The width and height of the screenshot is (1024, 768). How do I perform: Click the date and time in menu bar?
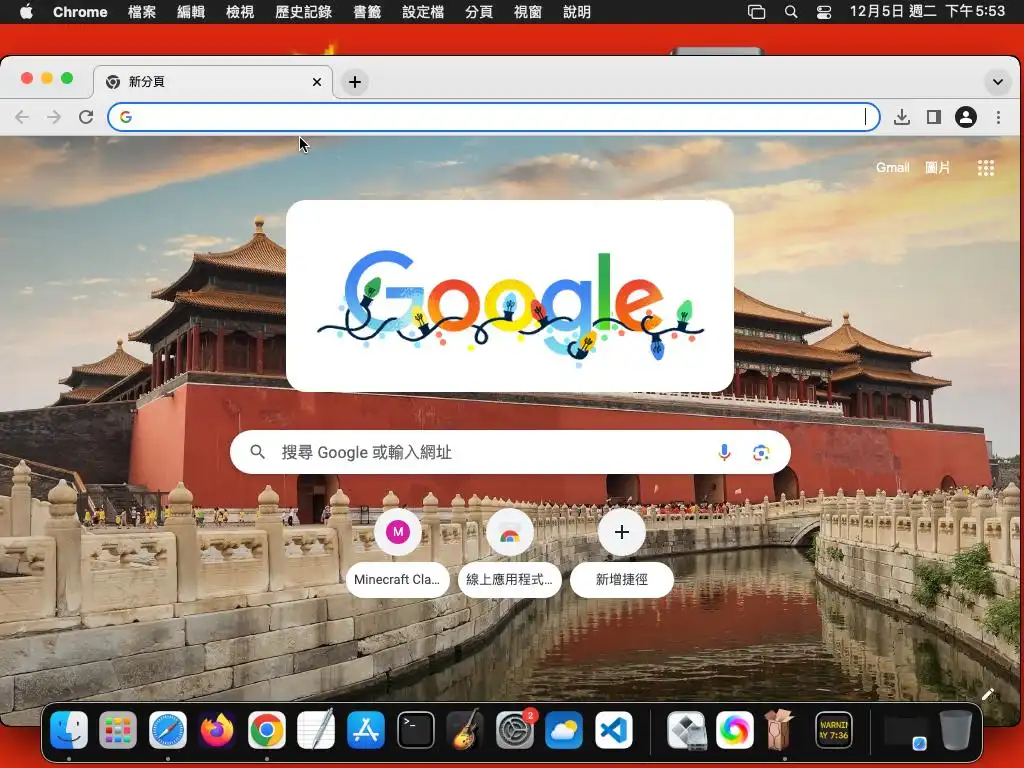tap(927, 11)
